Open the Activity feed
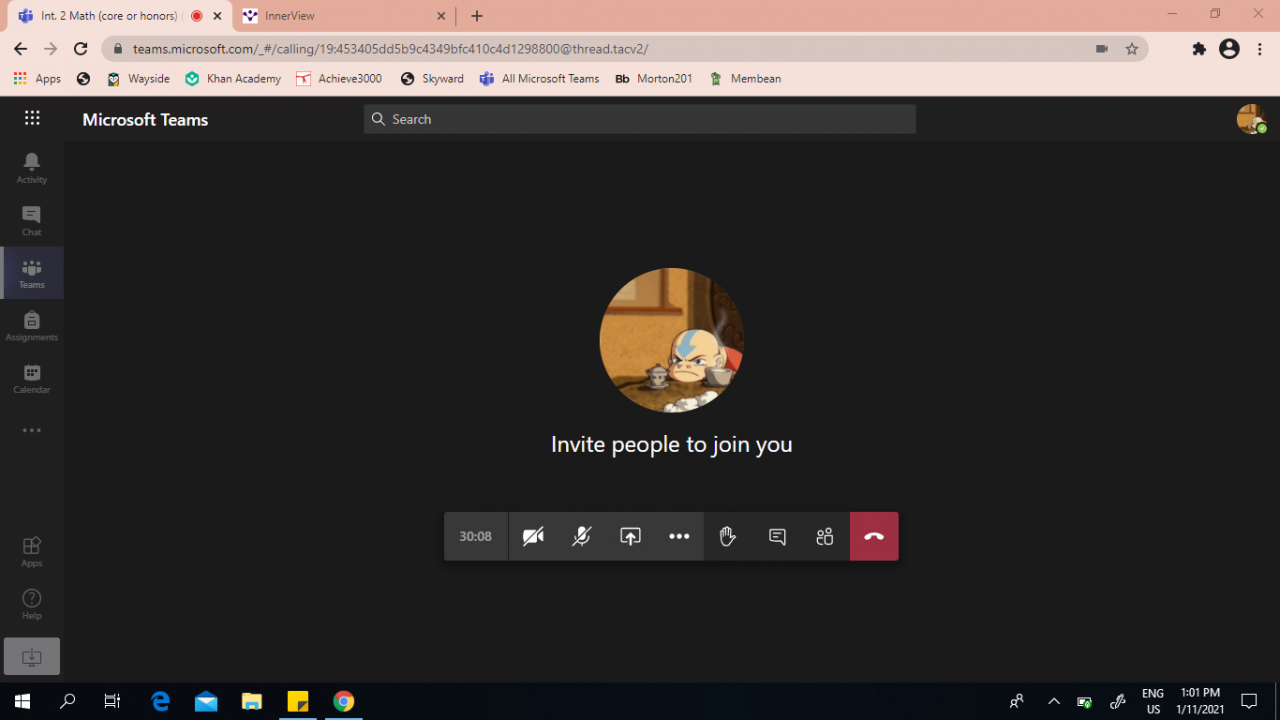Screen dimensions: 1280x720 32,168
